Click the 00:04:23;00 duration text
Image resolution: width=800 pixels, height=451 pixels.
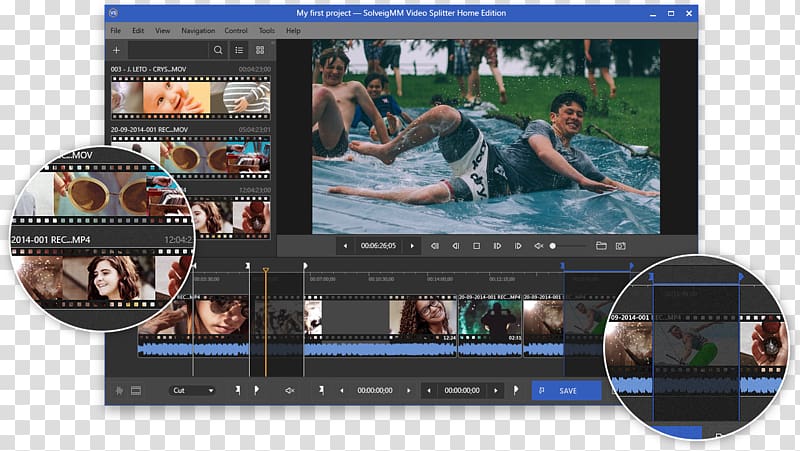(x=255, y=69)
